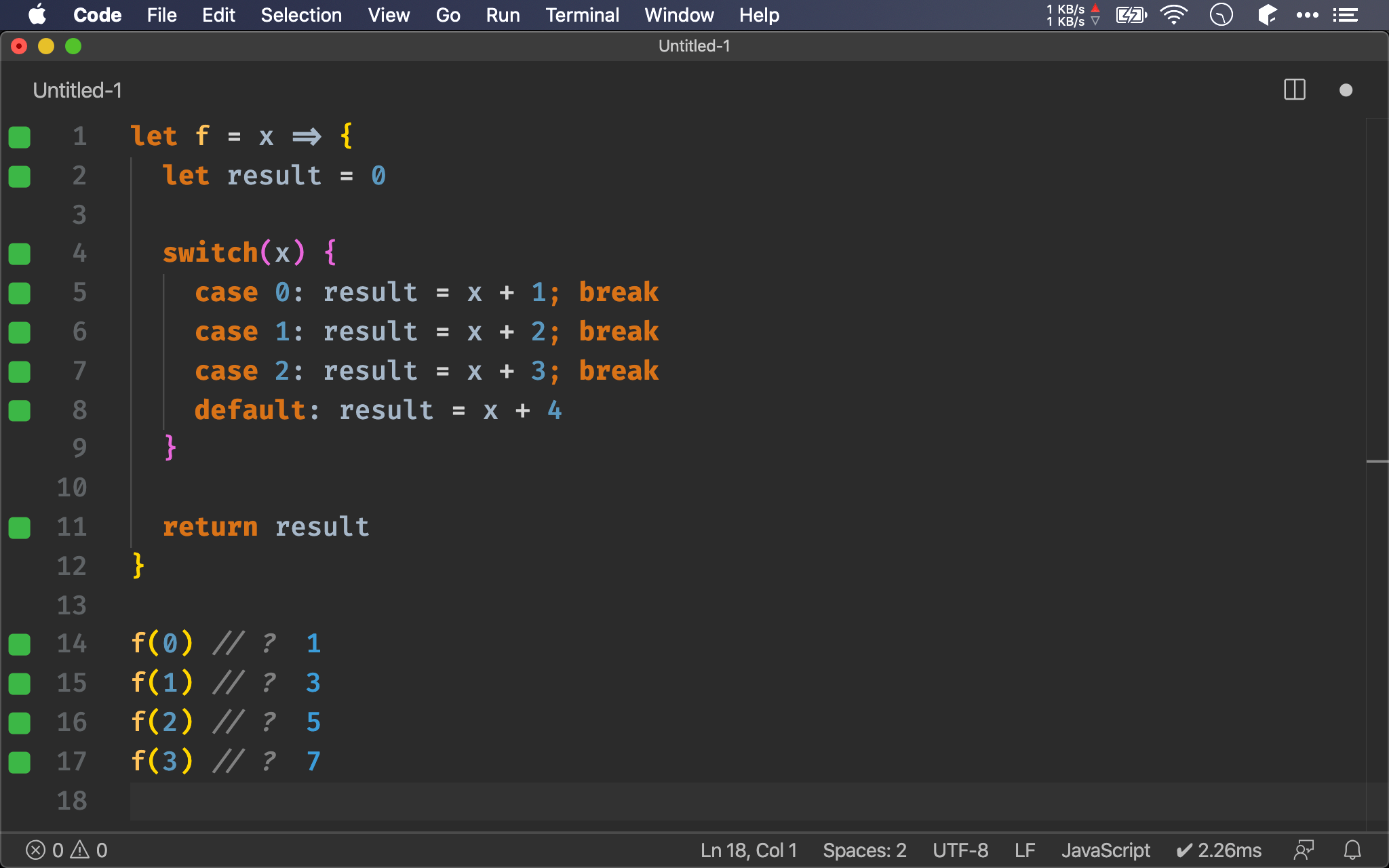Open the Terminal menu
The image size is (1389, 868).
582,15
